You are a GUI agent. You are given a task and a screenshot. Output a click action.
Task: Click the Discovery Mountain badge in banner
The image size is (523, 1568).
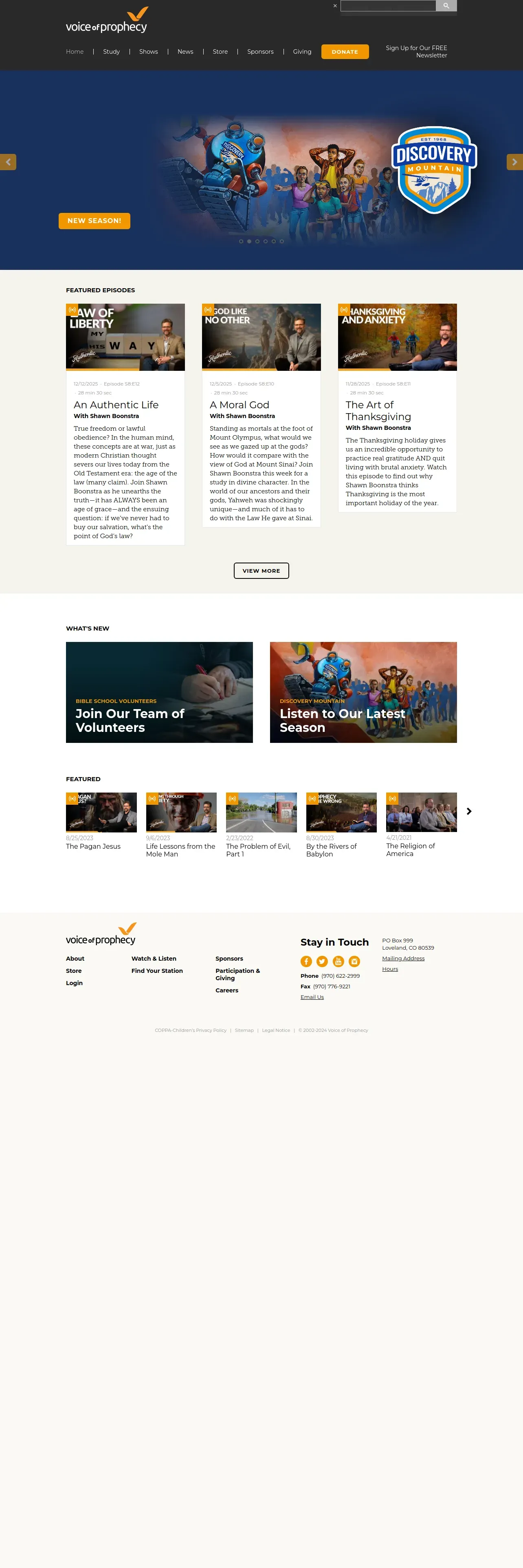coord(434,170)
